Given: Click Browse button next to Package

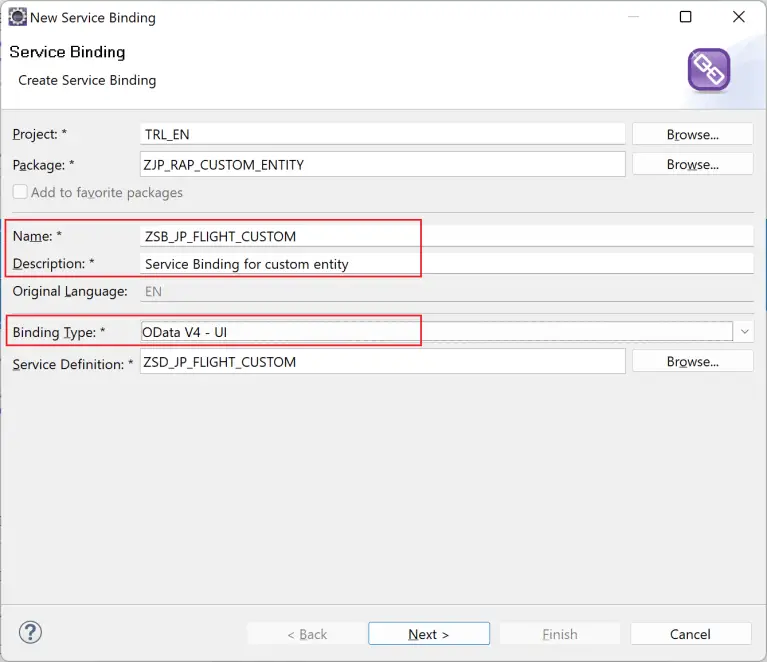Looking at the screenshot, I should [x=692, y=164].
